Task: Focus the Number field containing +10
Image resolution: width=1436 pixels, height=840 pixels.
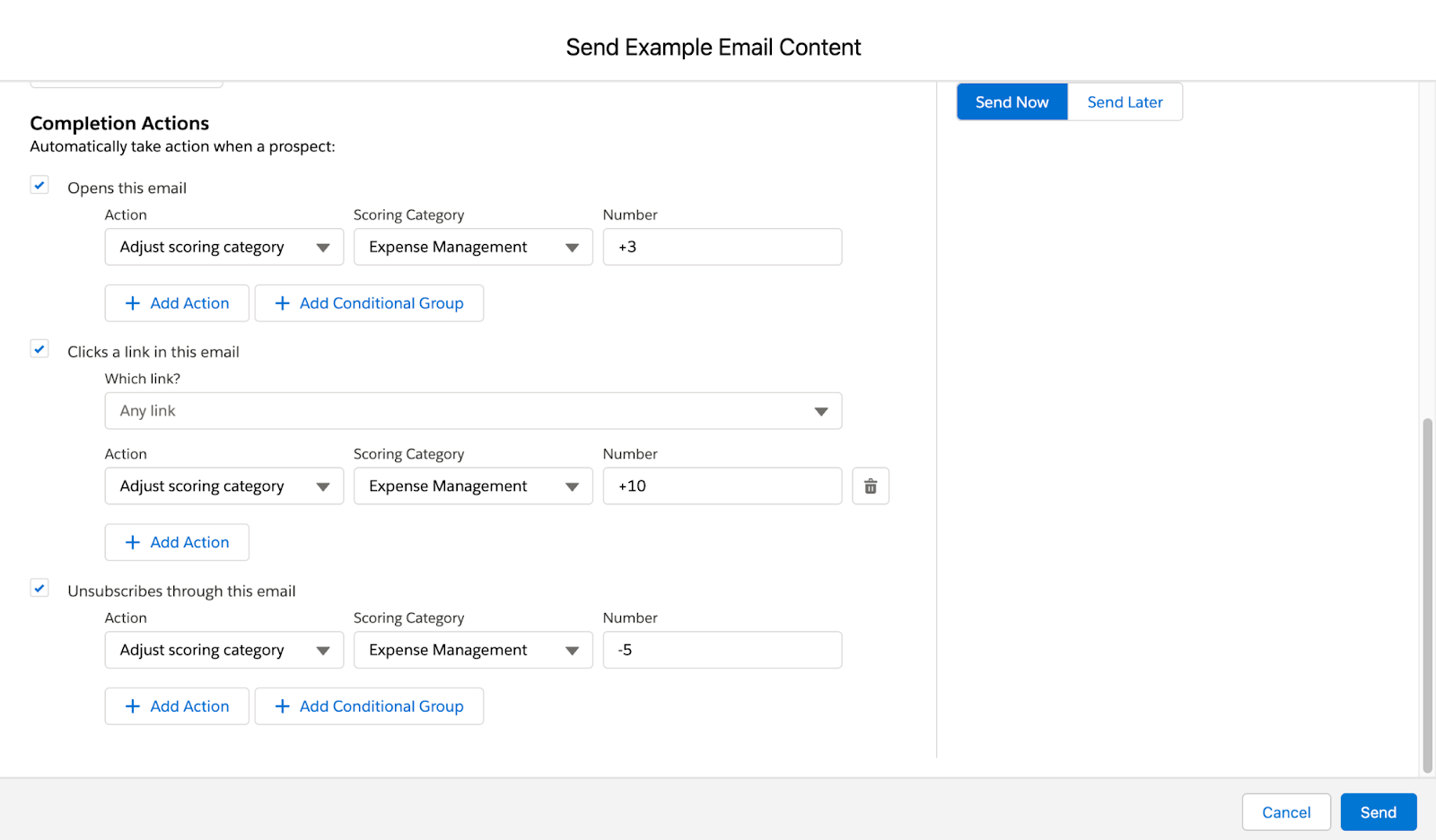Action: pyautogui.click(x=722, y=486)
